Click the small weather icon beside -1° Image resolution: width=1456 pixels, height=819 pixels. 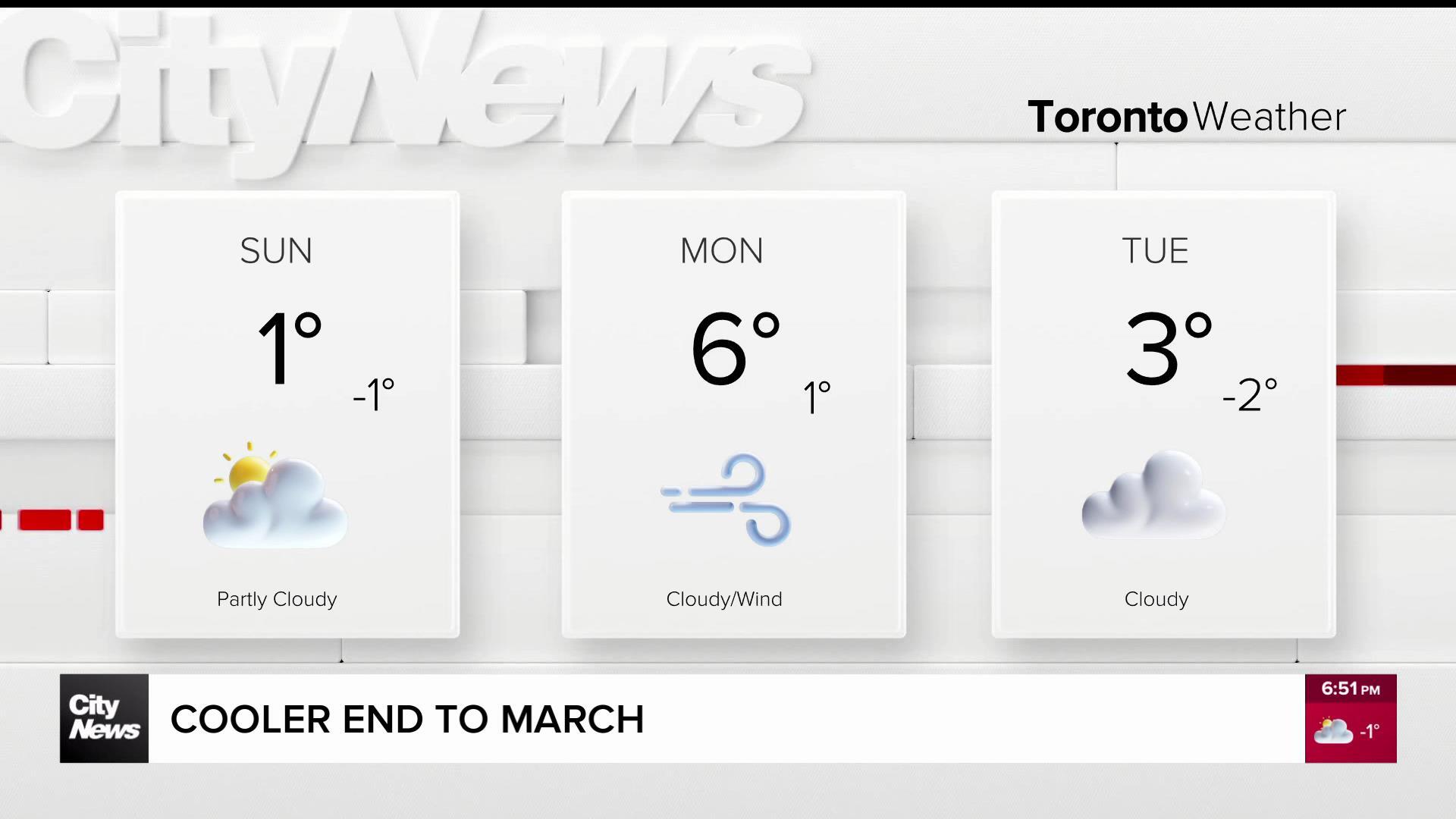[1332, 731]
